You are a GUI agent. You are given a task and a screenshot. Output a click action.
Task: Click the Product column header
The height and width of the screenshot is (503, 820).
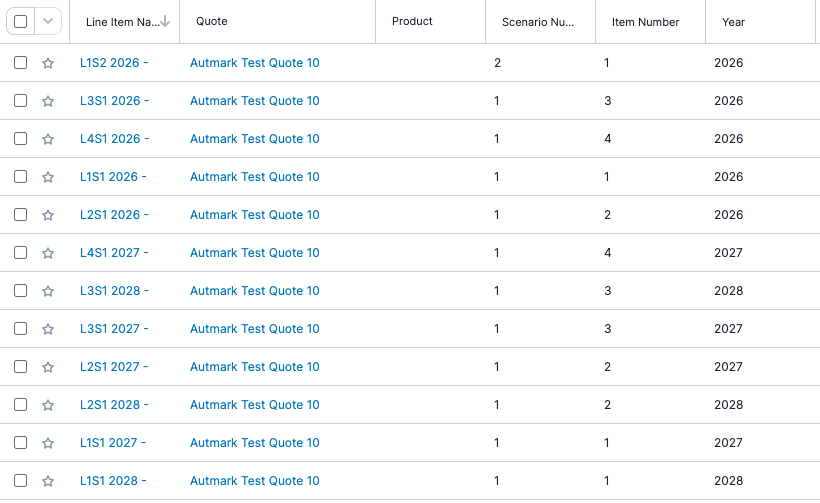coord(412,22)
